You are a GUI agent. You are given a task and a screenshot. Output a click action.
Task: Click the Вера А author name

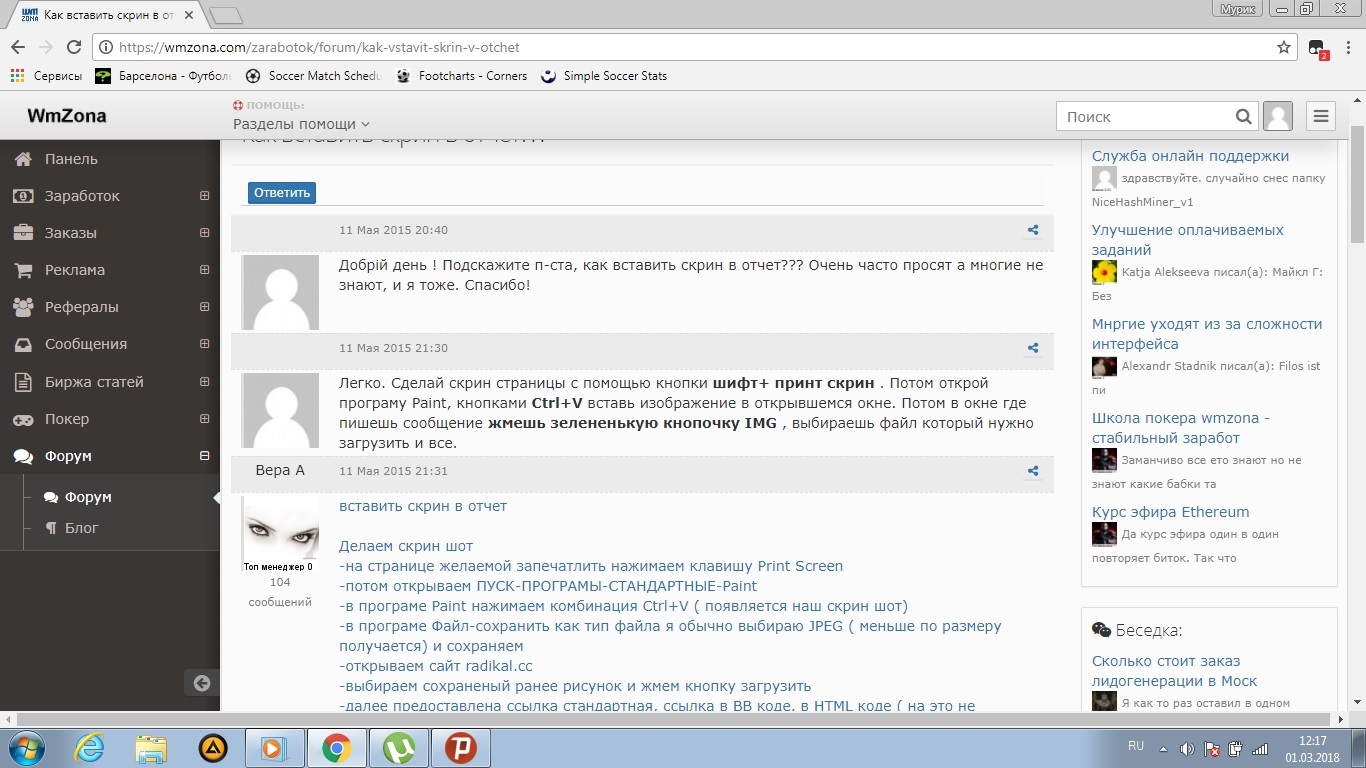pyautogui.click(x=280, y=470)
